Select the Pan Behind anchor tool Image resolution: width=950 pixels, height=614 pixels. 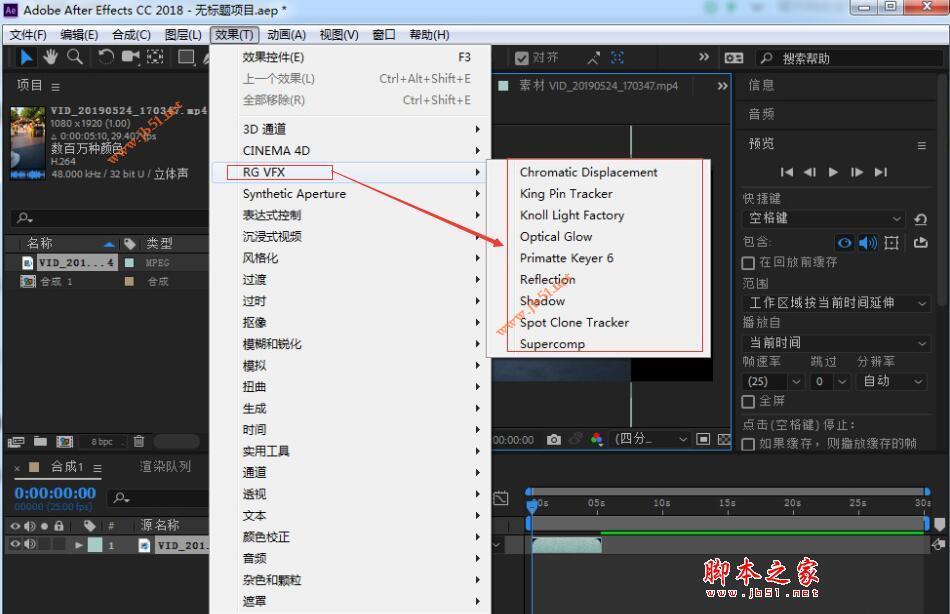point(156,58)
